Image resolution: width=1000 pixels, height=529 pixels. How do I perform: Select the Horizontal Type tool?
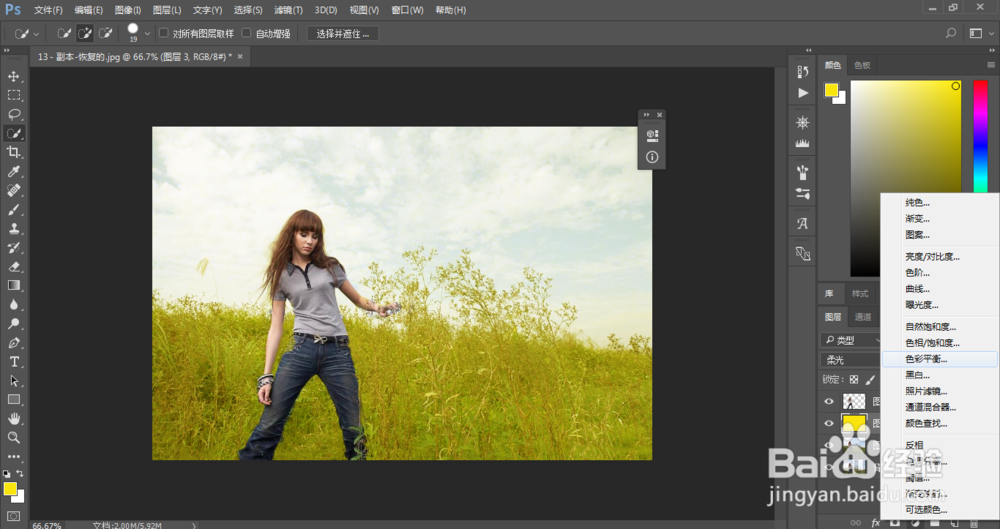(13, 362)
